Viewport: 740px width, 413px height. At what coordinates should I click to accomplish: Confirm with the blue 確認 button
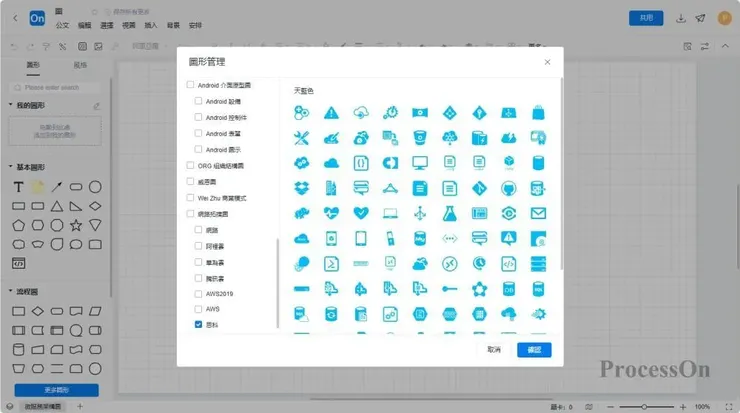click(534, 350)
